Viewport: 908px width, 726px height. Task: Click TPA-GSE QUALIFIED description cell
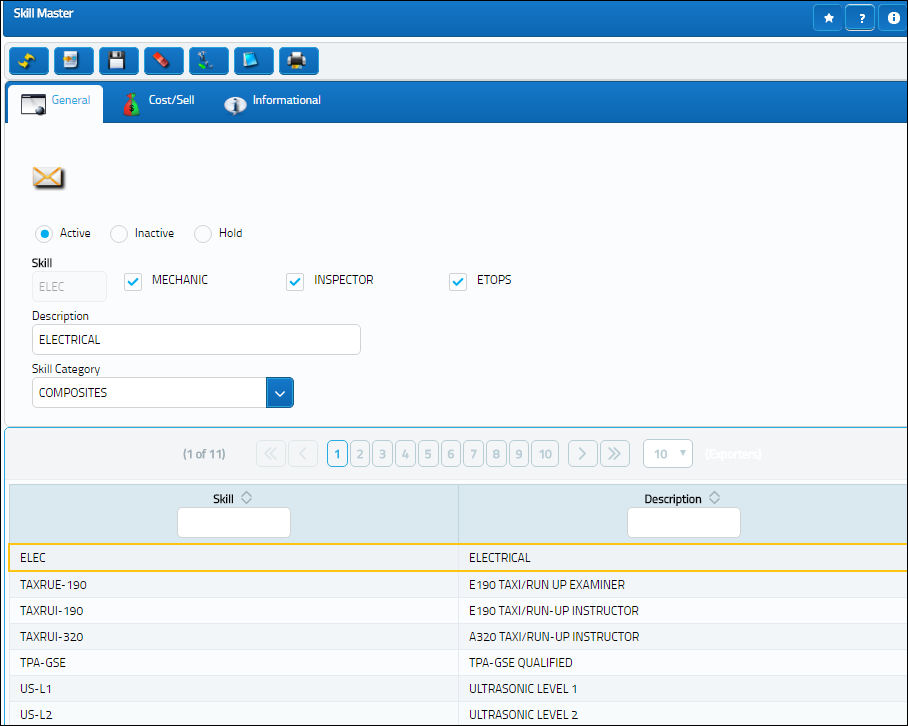521,663
